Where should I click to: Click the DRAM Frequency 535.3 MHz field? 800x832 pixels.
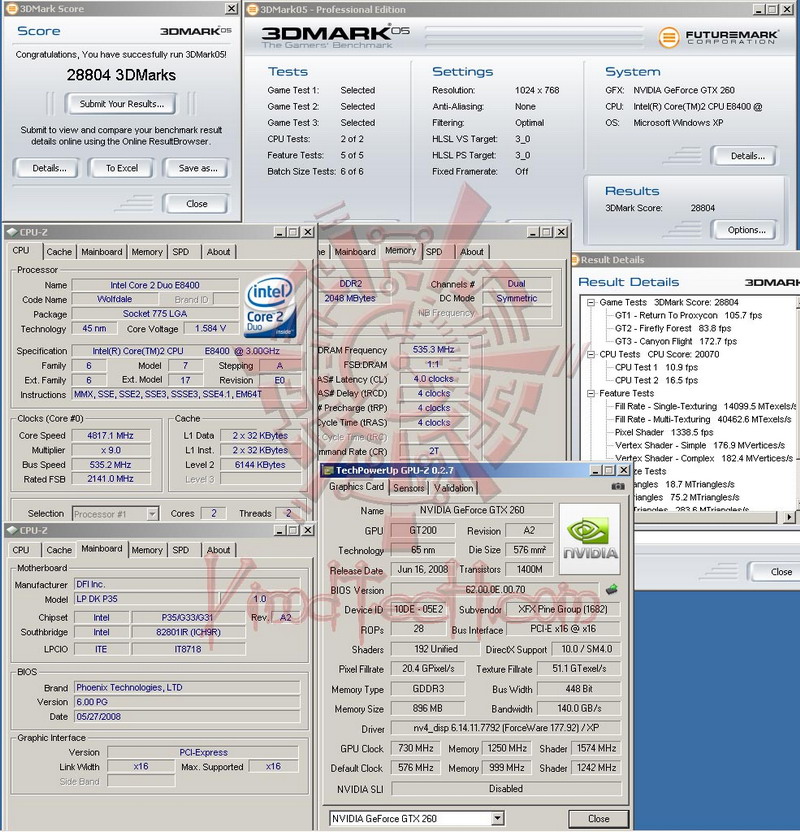(433, 350)
